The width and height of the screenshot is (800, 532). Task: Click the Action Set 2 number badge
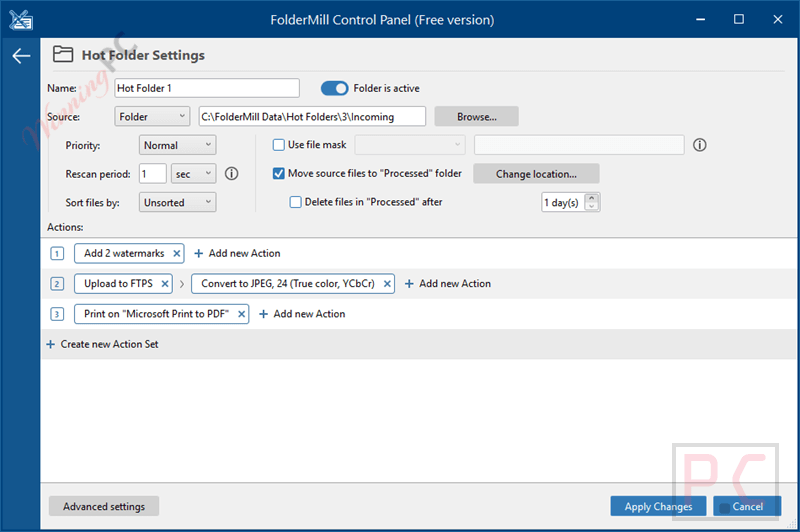point(57,284)
